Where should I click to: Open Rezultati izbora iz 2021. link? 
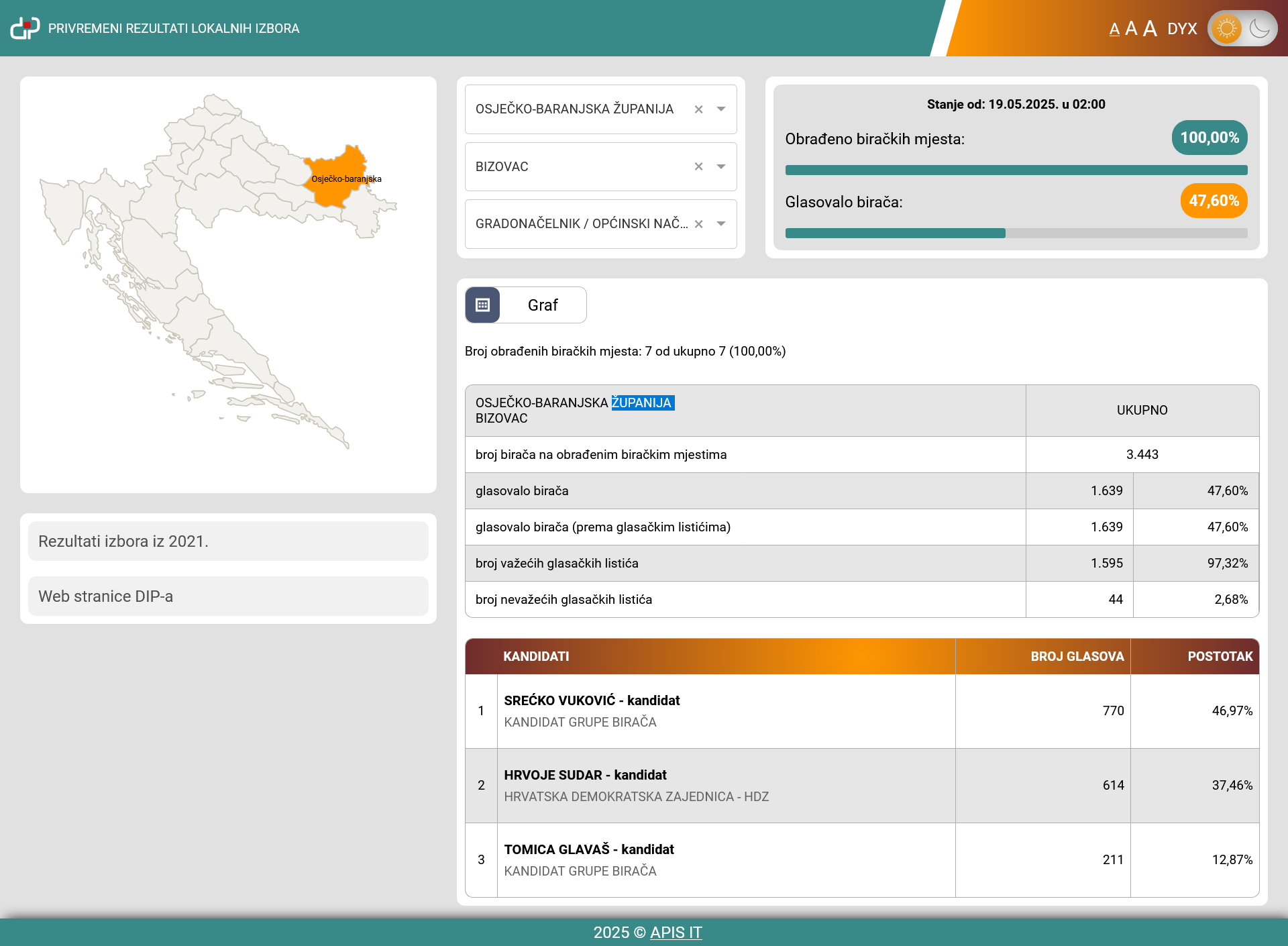pyautogui.click(x=228, y=541)
